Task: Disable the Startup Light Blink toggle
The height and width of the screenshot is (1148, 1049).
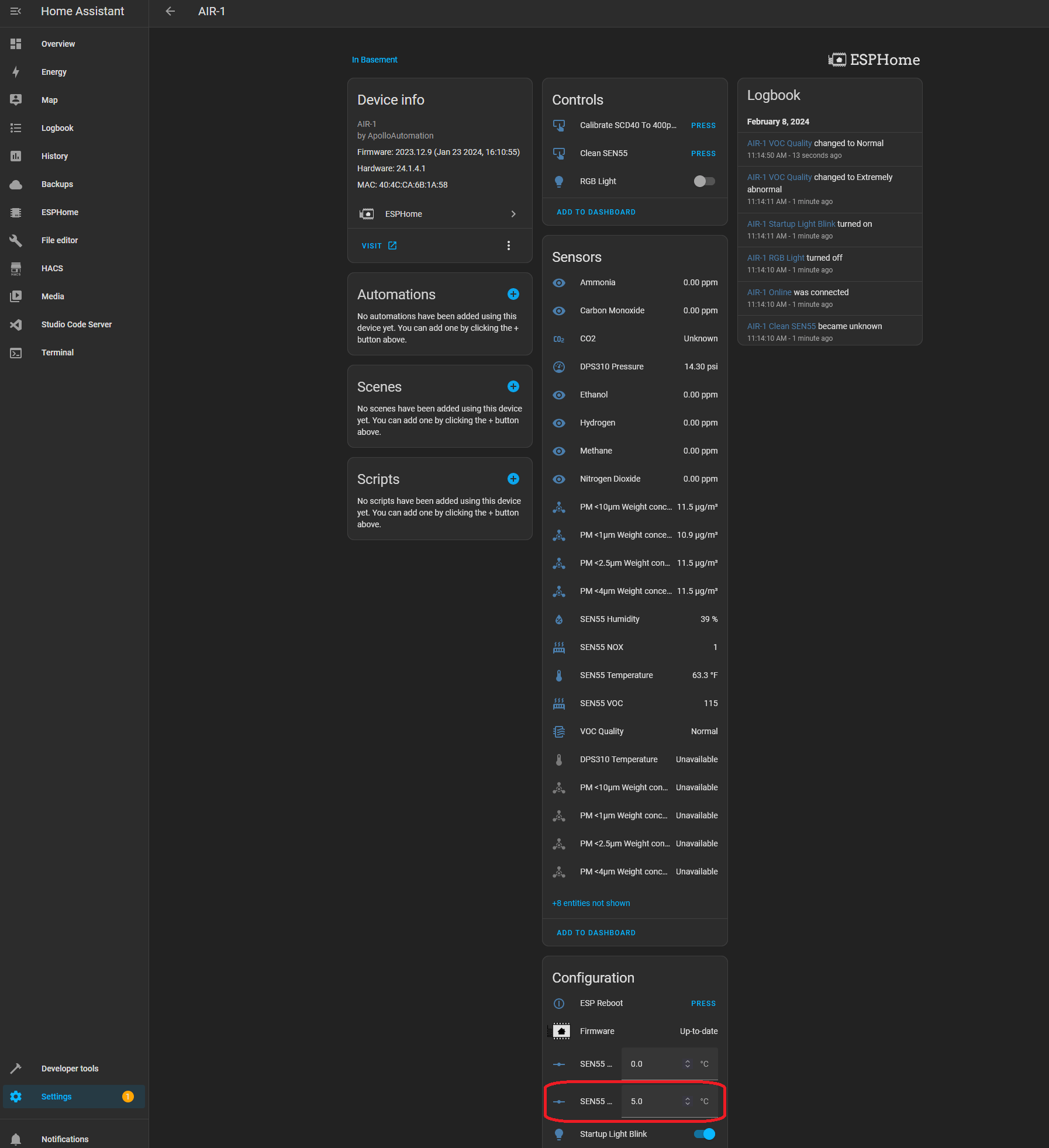Action: (704, 1134)
